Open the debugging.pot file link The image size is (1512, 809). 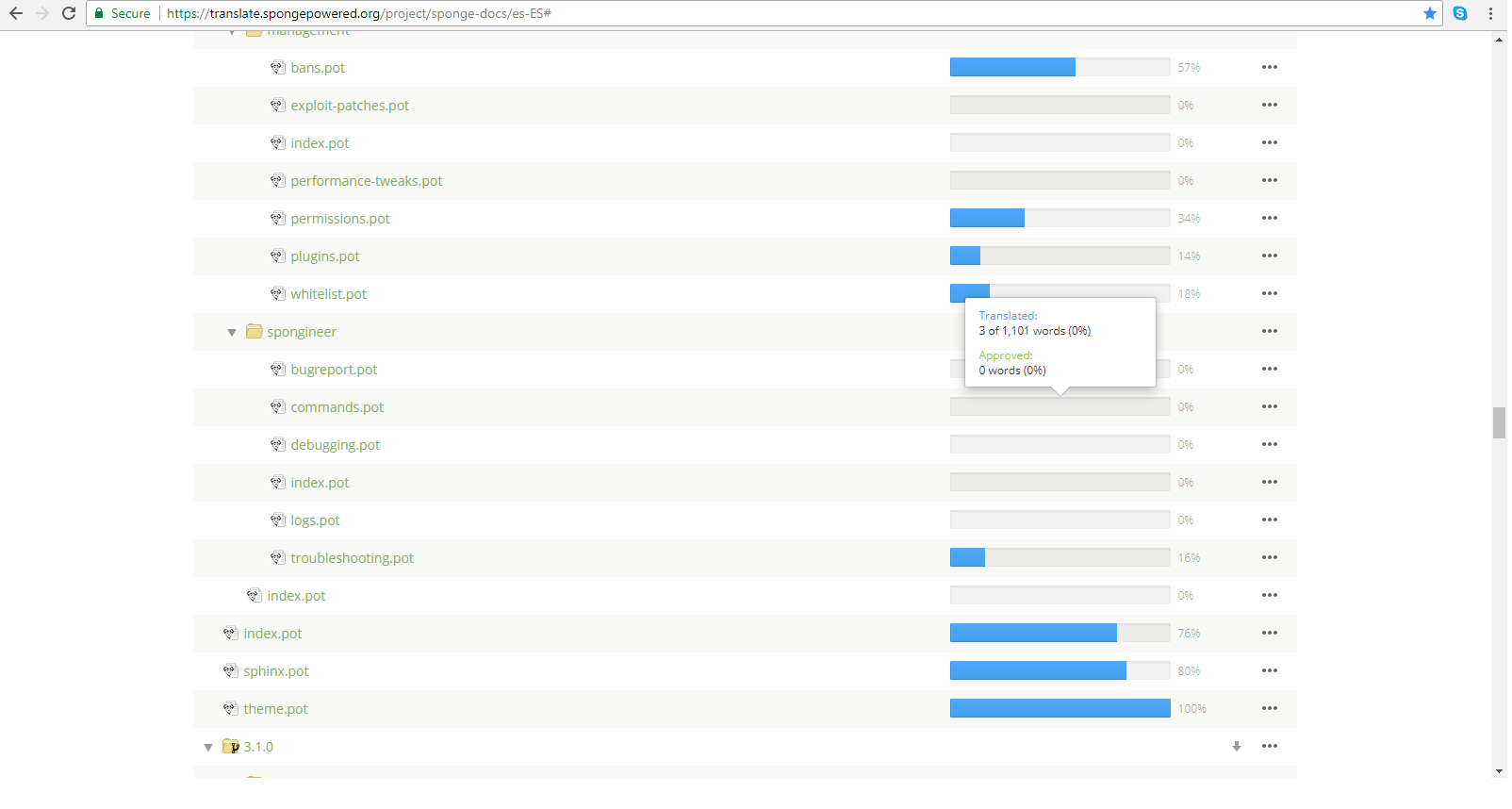tap(336, 445)
